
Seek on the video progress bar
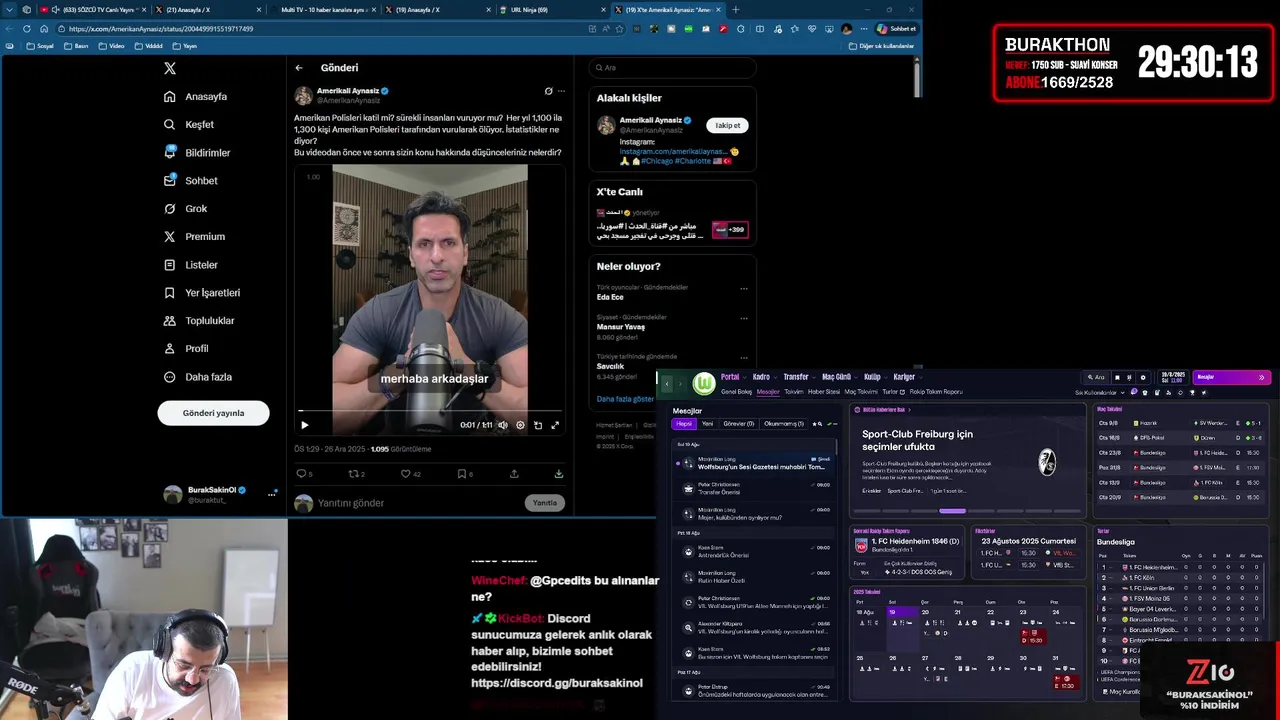click(x=430, y=411)
